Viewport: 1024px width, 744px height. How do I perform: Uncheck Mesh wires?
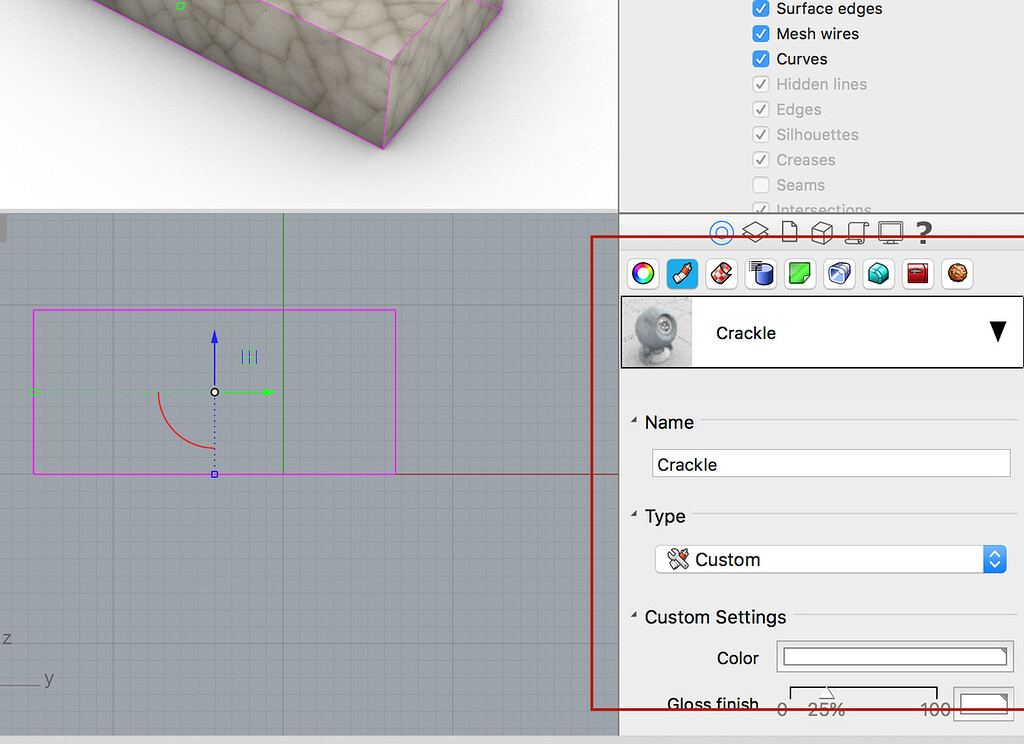[x=761, y=33]
